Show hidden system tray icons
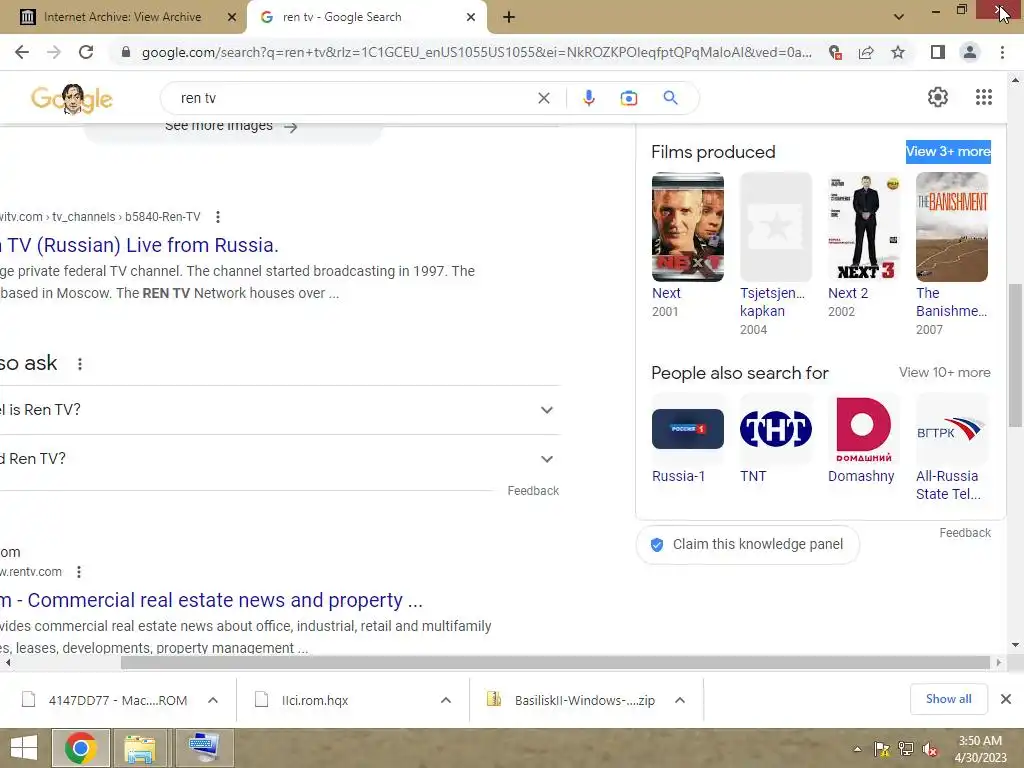This screenshot has height=768, width=1024. pos(857,749)
